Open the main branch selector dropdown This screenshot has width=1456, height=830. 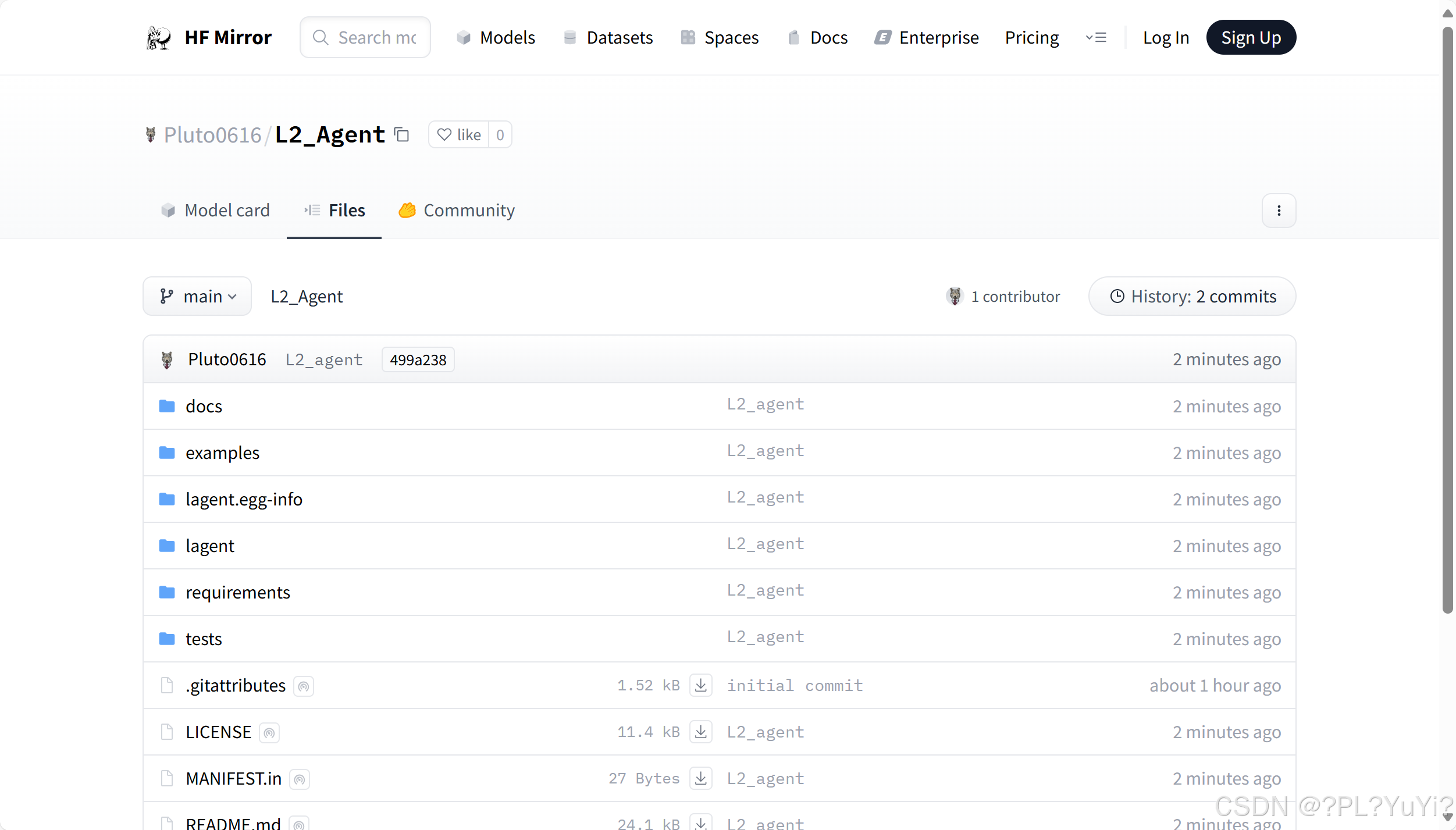point(197,296)
